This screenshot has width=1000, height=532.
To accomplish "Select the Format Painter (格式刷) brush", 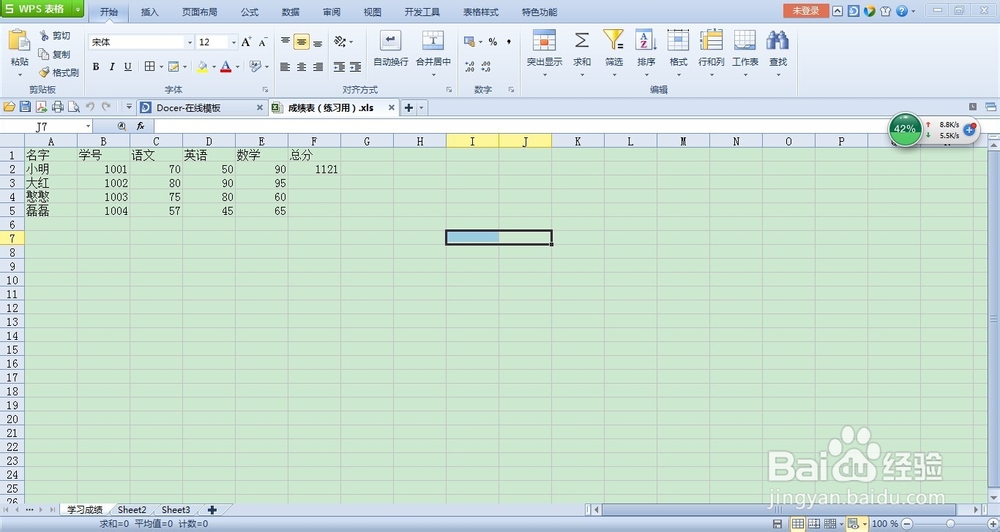I will [44, 73].
